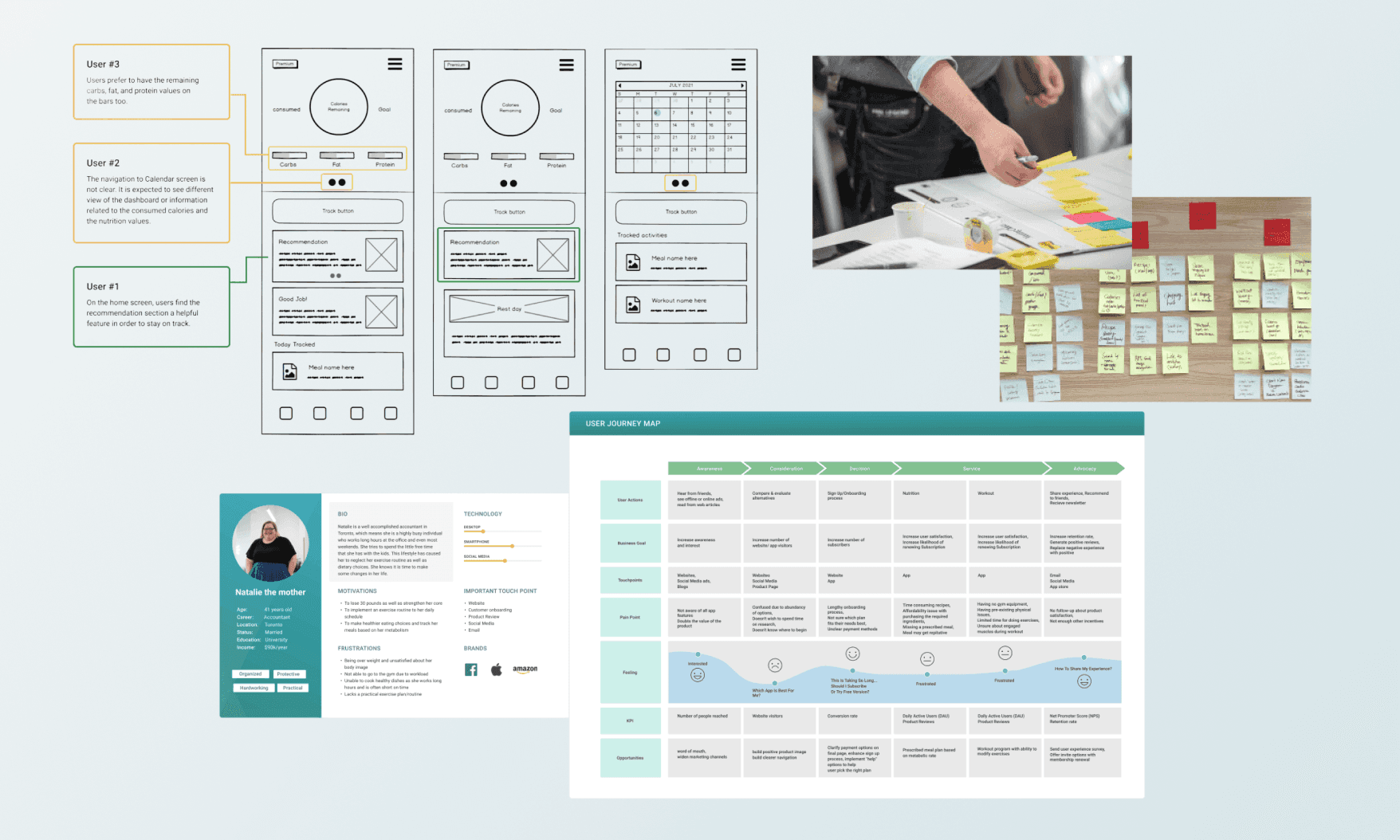
Task: Select the Consideration journey stage
Action: coord(786,469)
